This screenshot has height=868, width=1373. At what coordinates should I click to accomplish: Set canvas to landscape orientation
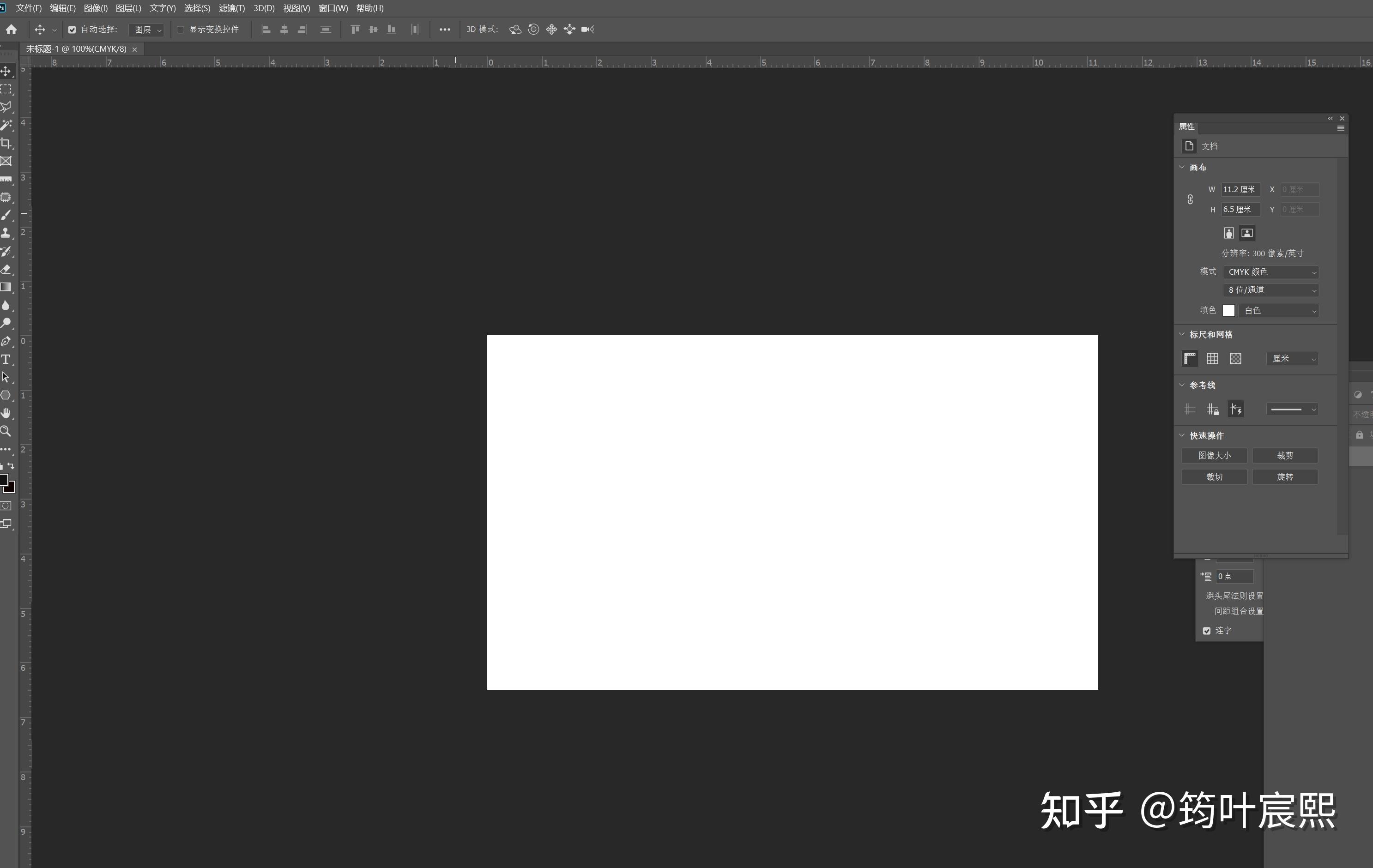pos(1247,233)
